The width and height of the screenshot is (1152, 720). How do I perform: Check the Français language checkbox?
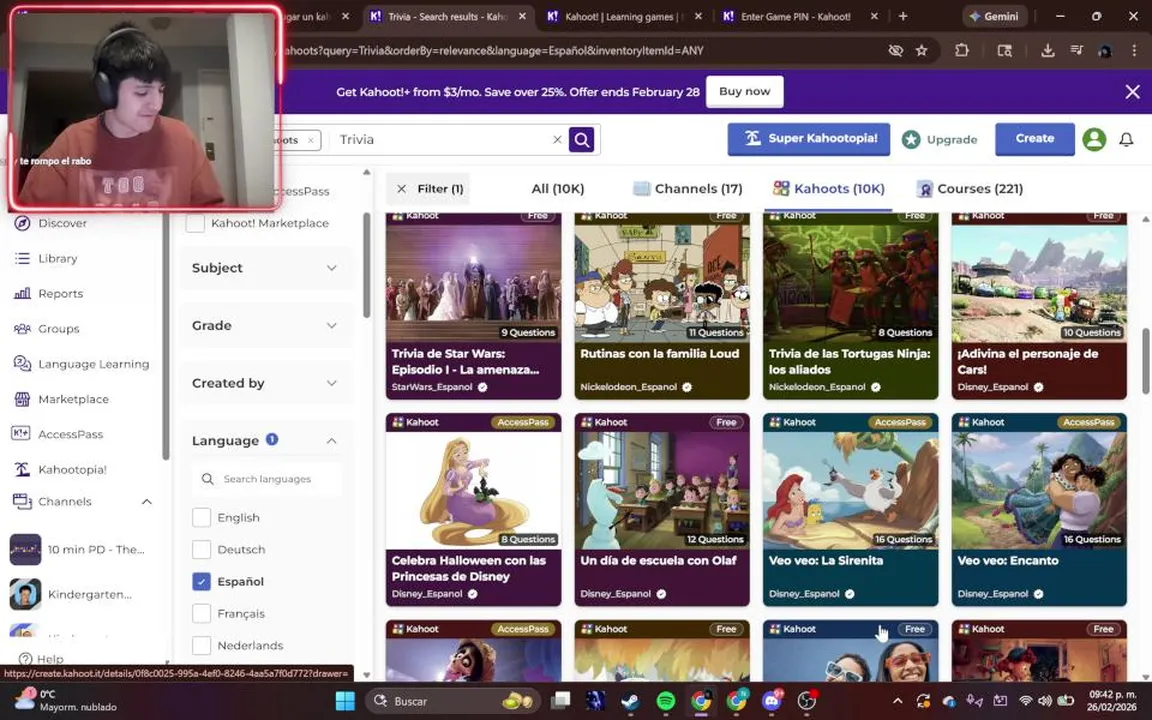(201, 613)
